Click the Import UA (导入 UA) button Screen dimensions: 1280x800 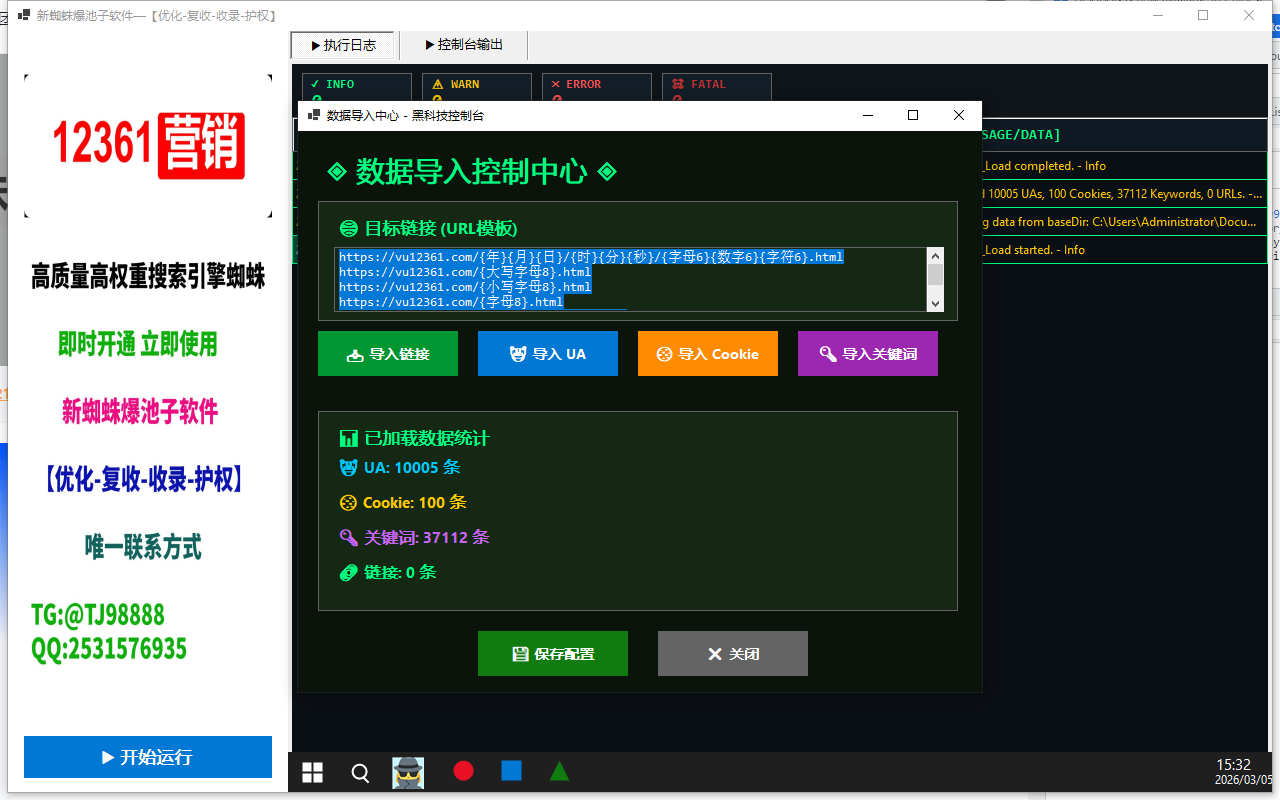pyautogui.click(x=547, y=354)
